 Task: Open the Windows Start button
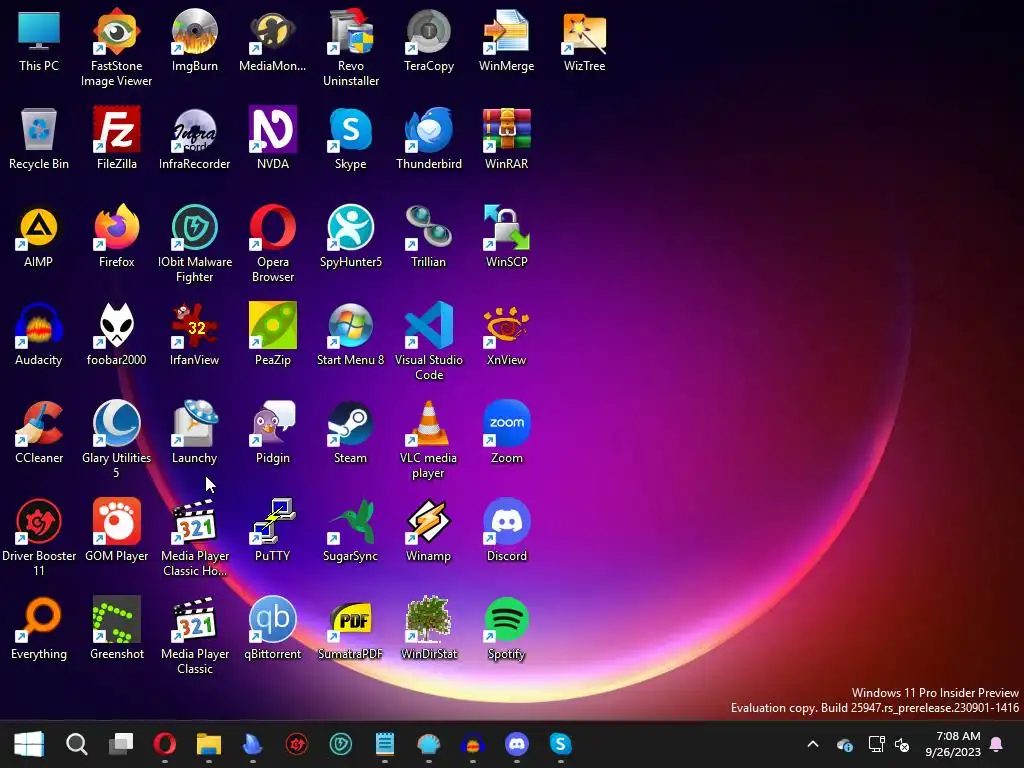pyautogui.click(x=29, y=744)
